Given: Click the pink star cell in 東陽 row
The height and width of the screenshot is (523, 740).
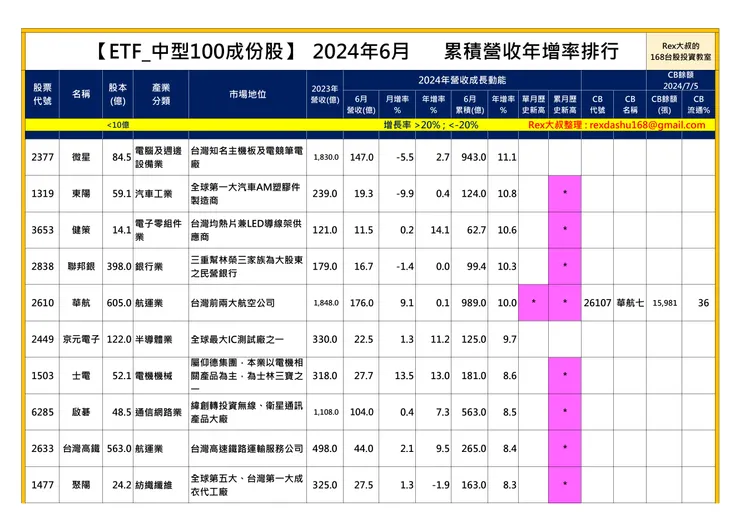Looking at the screenshot, I should click(x=565, y=194).
